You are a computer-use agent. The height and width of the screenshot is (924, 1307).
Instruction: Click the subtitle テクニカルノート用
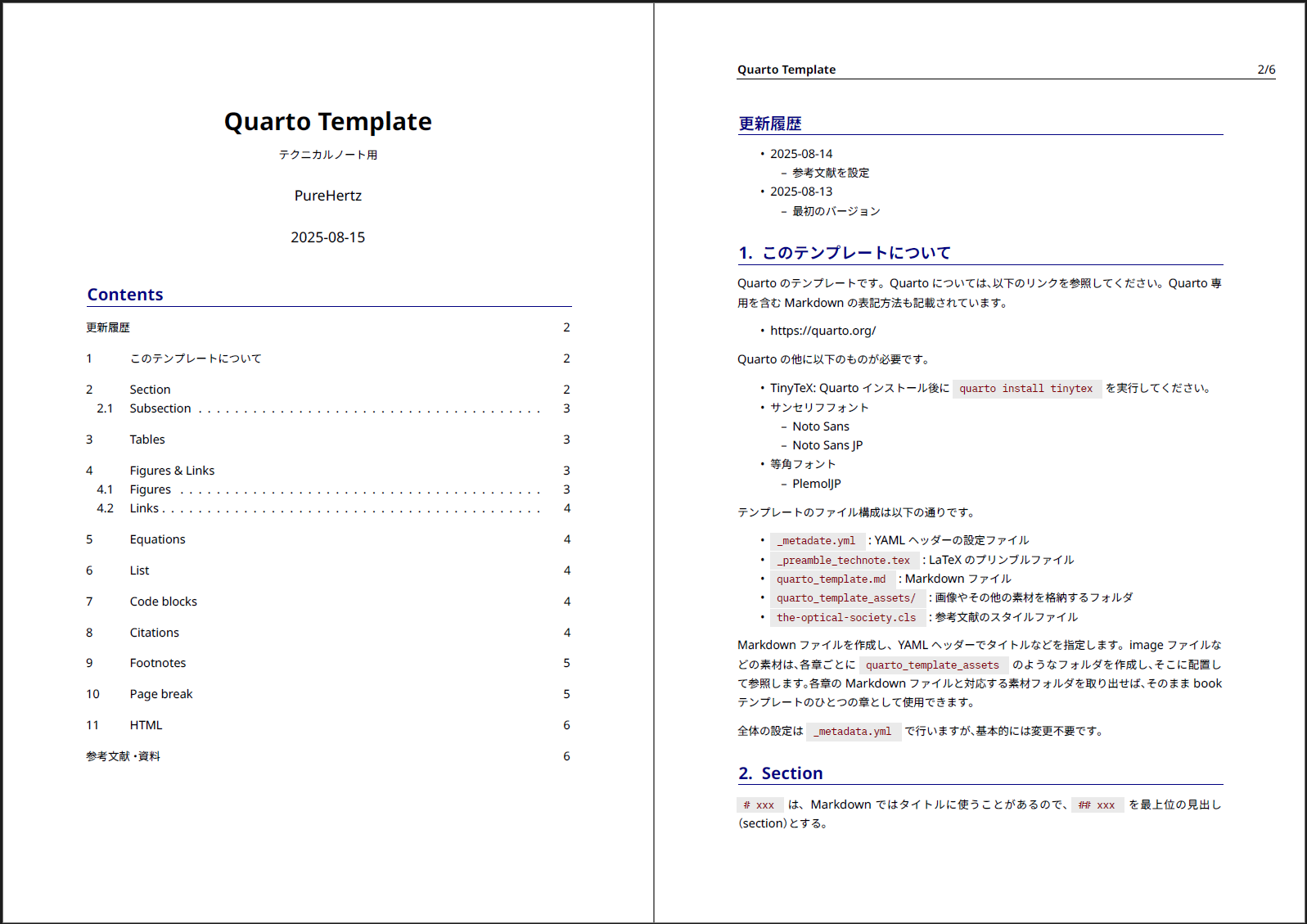coord(328,155)
